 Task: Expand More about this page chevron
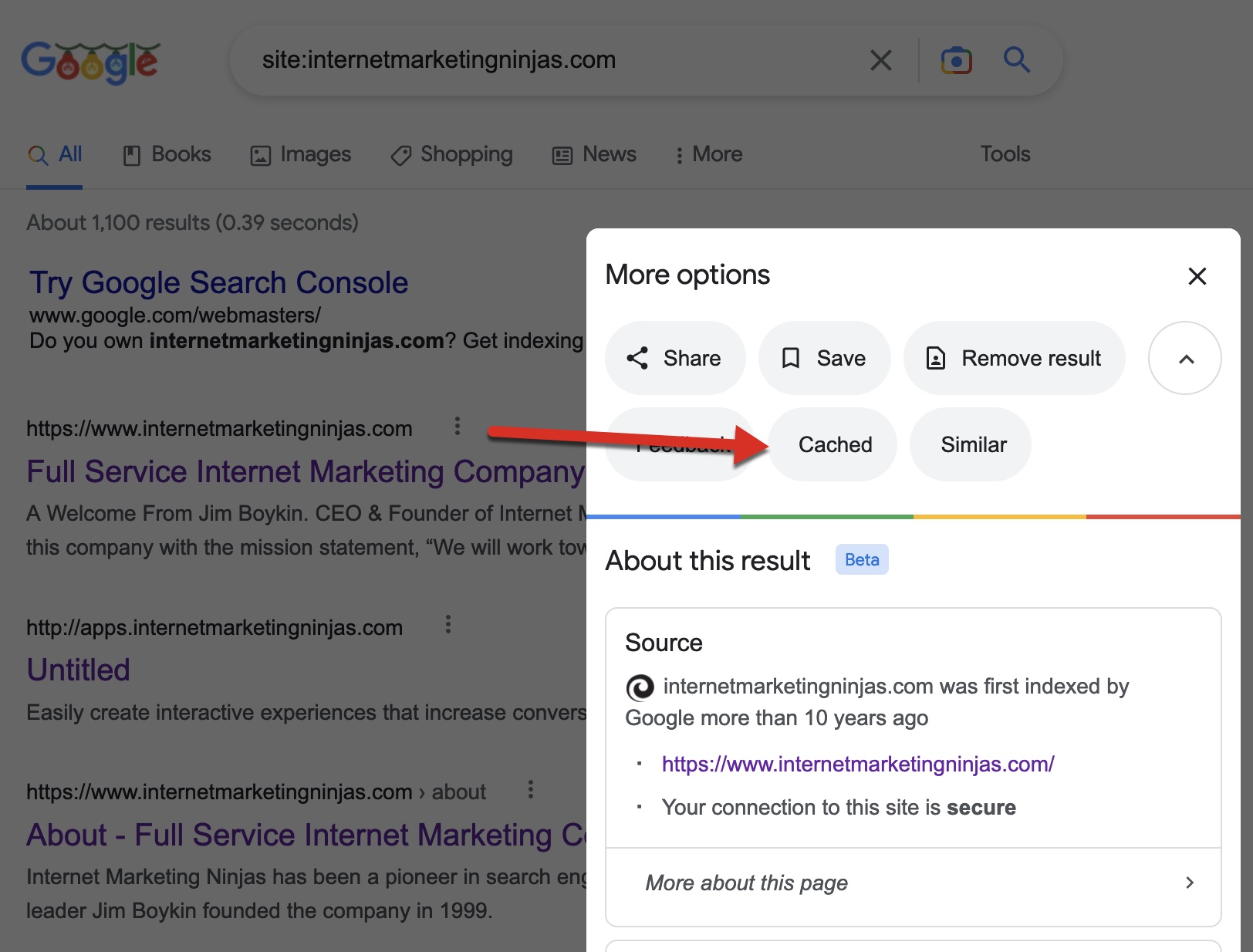pos(1189,883)
